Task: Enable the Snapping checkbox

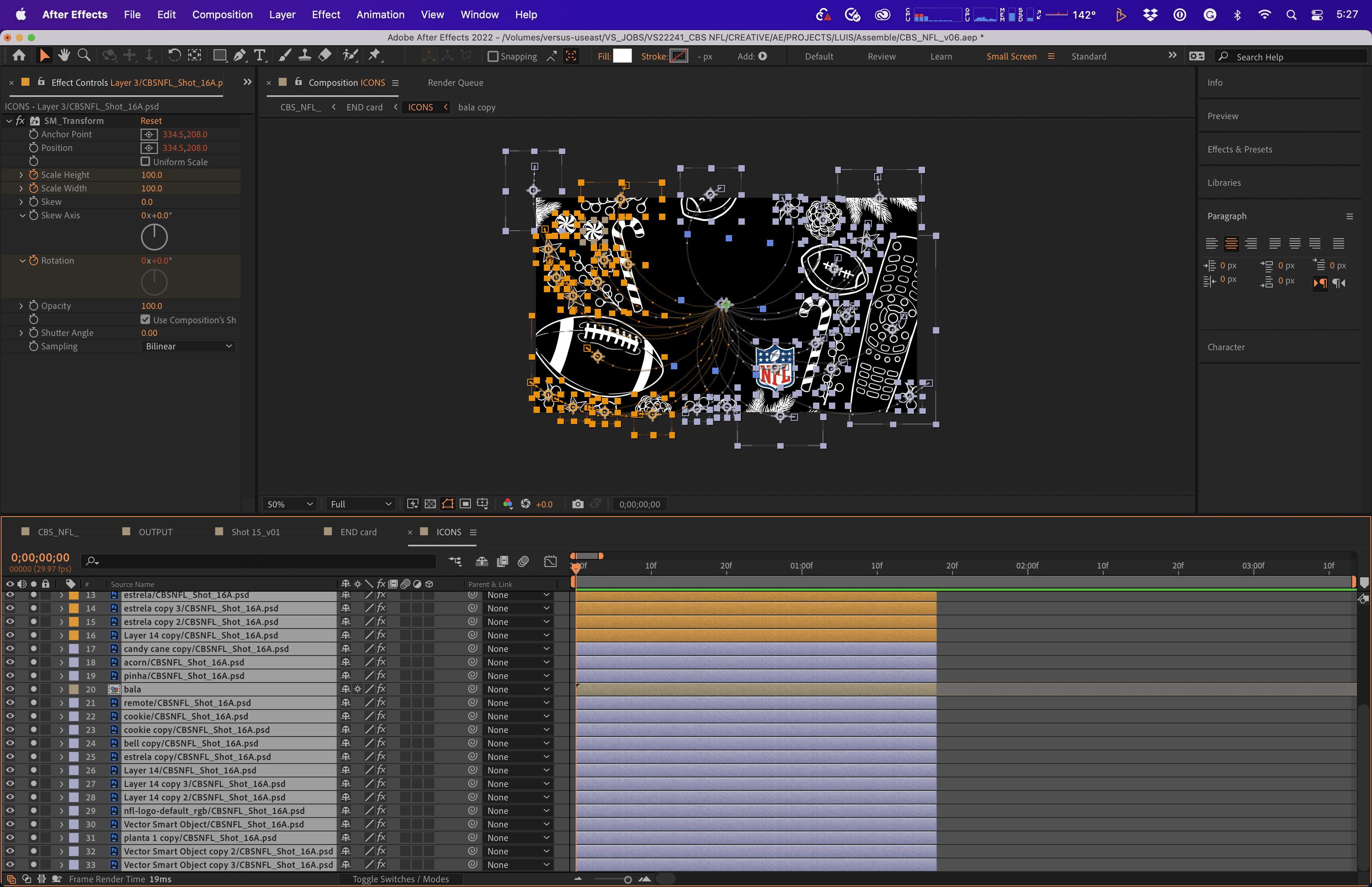Action: pyautogui.click(x=493, y=56)
